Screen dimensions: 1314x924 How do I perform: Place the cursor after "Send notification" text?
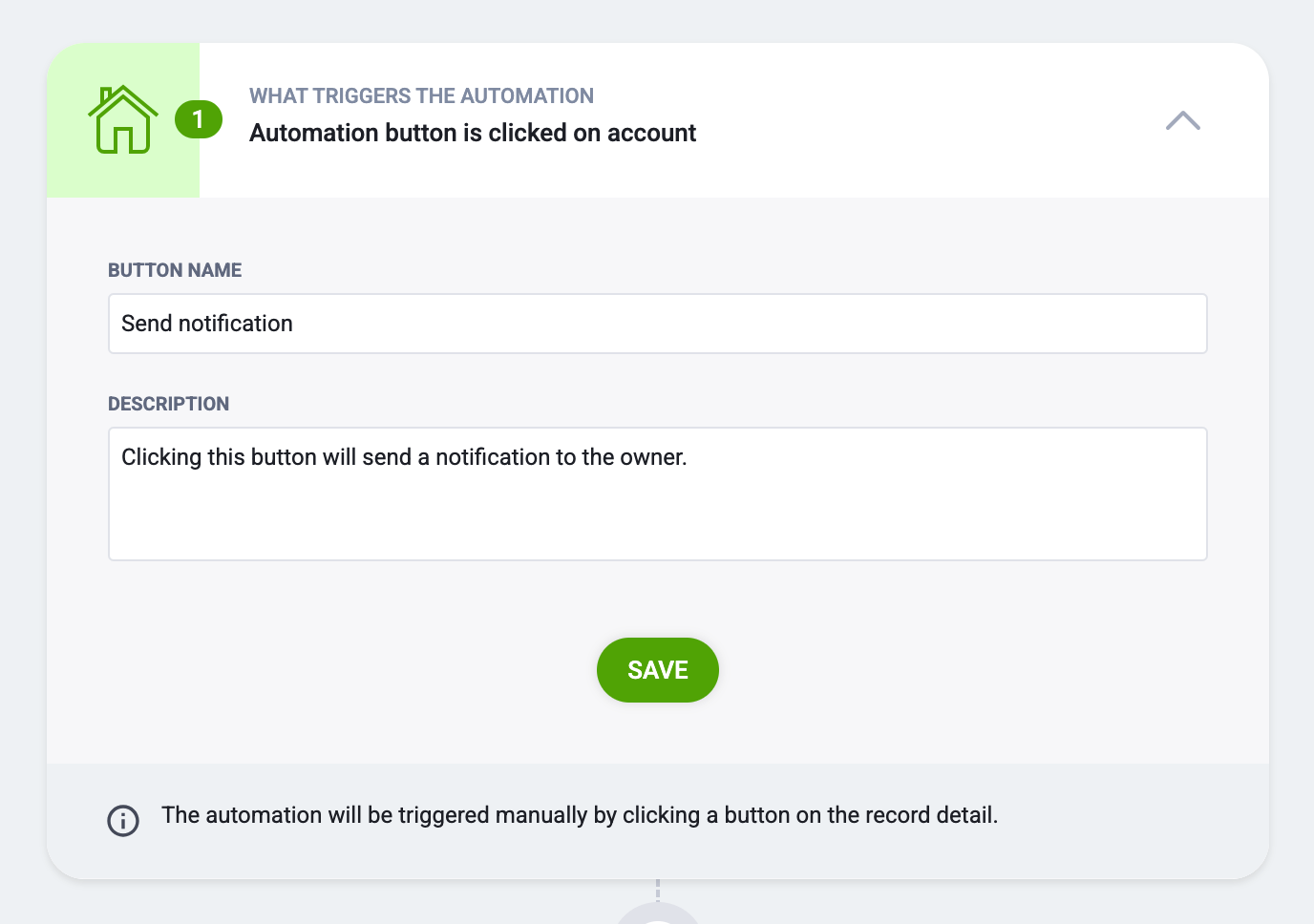[x=295, y=324]
